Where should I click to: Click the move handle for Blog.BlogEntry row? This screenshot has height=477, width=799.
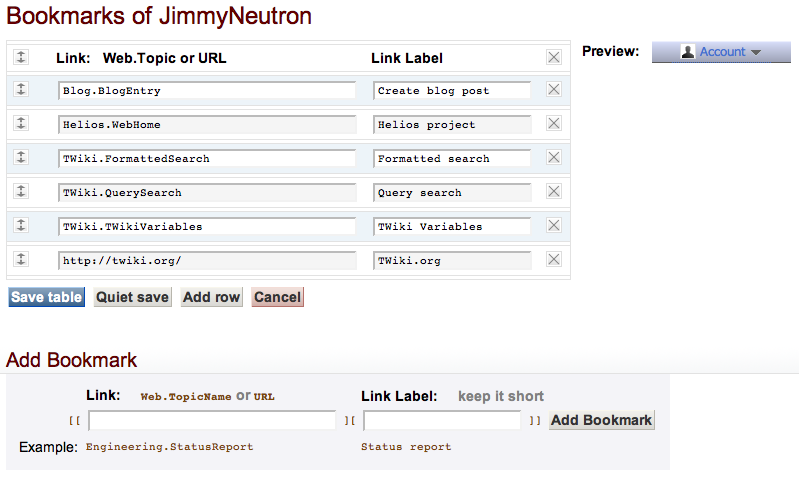[x=20, y=90]
